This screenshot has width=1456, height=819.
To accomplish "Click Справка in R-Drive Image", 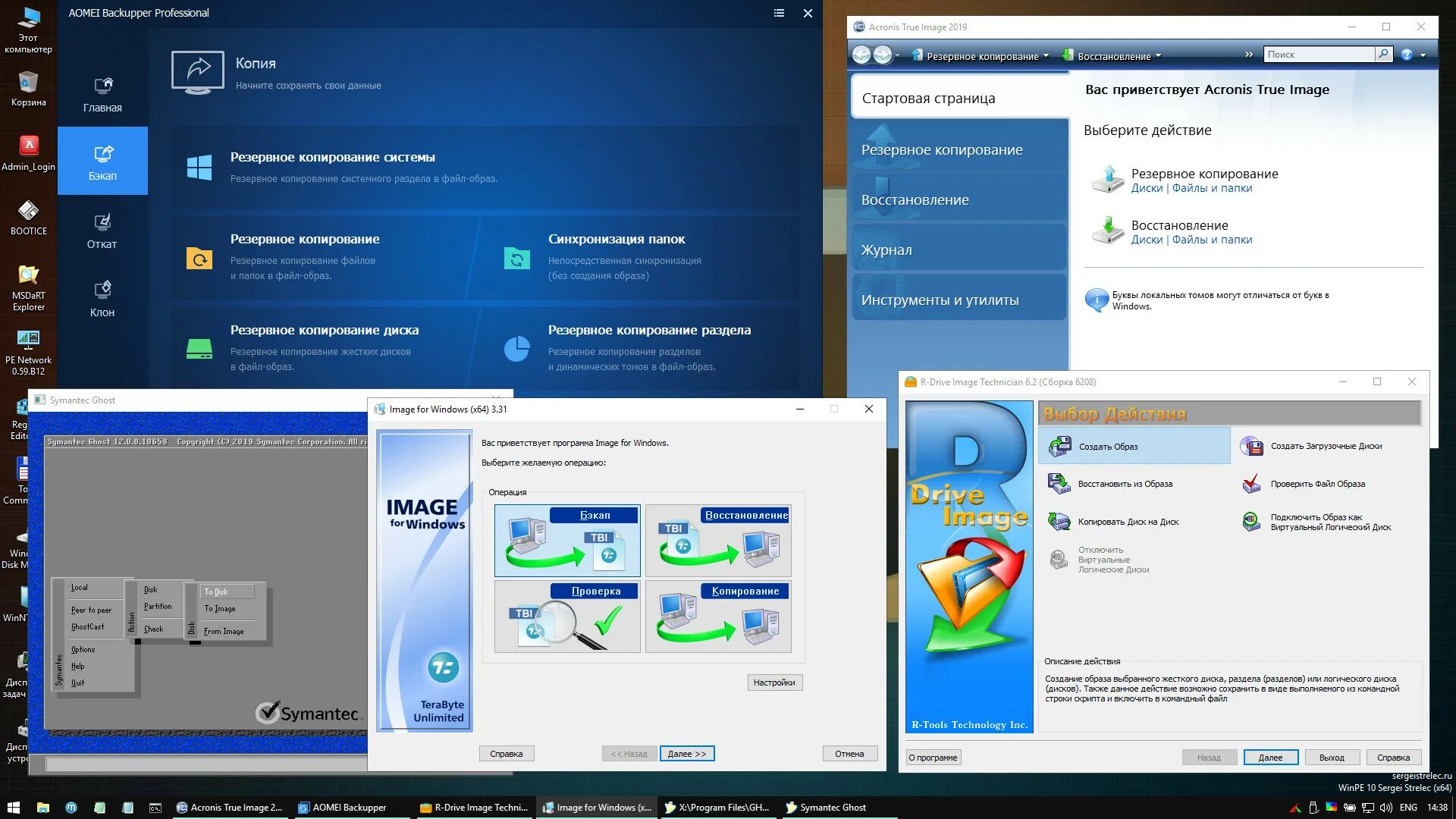I will click(1393, 758).
